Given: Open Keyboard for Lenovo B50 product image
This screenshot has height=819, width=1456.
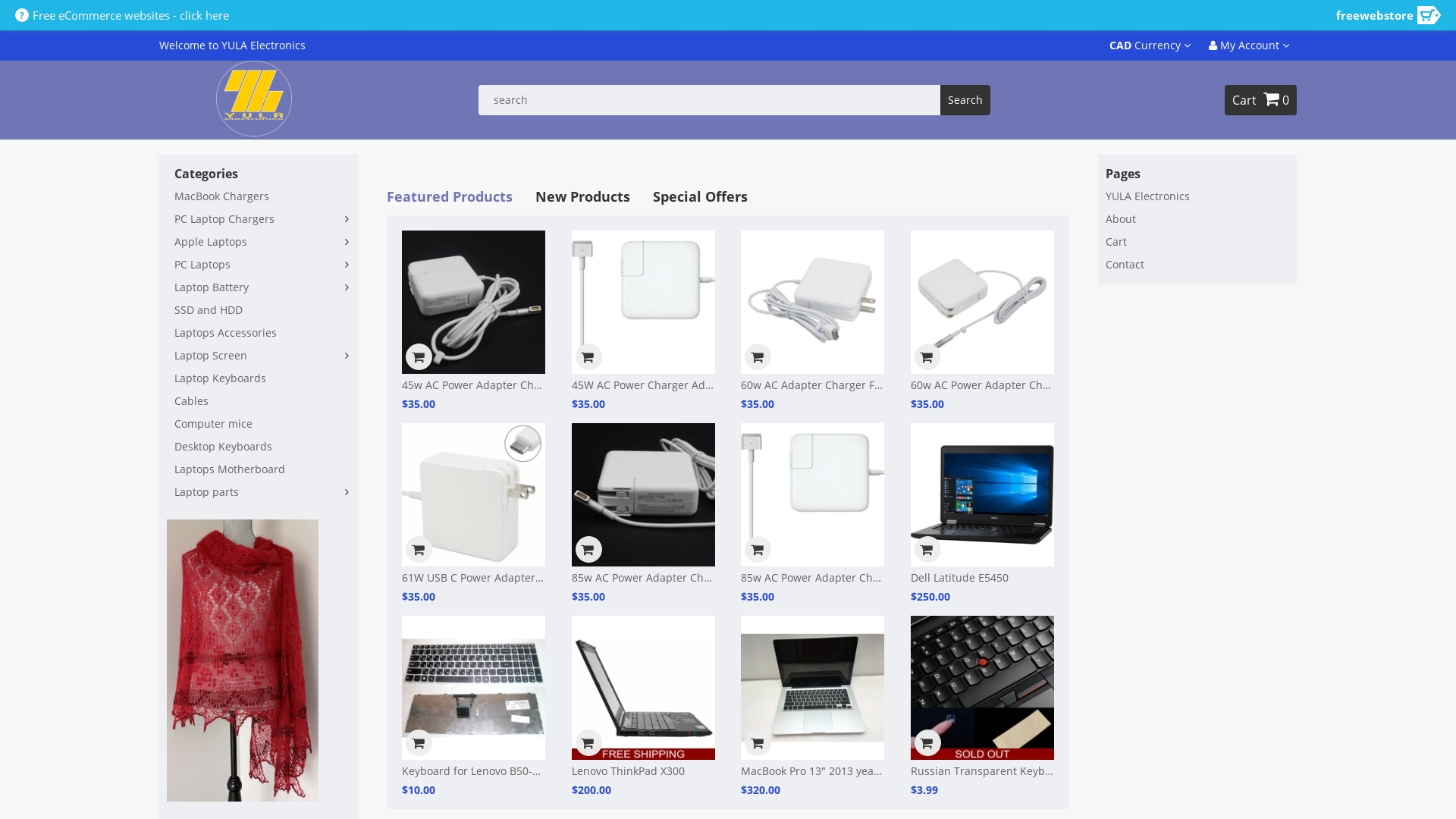Looking at the screenshot, I should click(473, 687).
